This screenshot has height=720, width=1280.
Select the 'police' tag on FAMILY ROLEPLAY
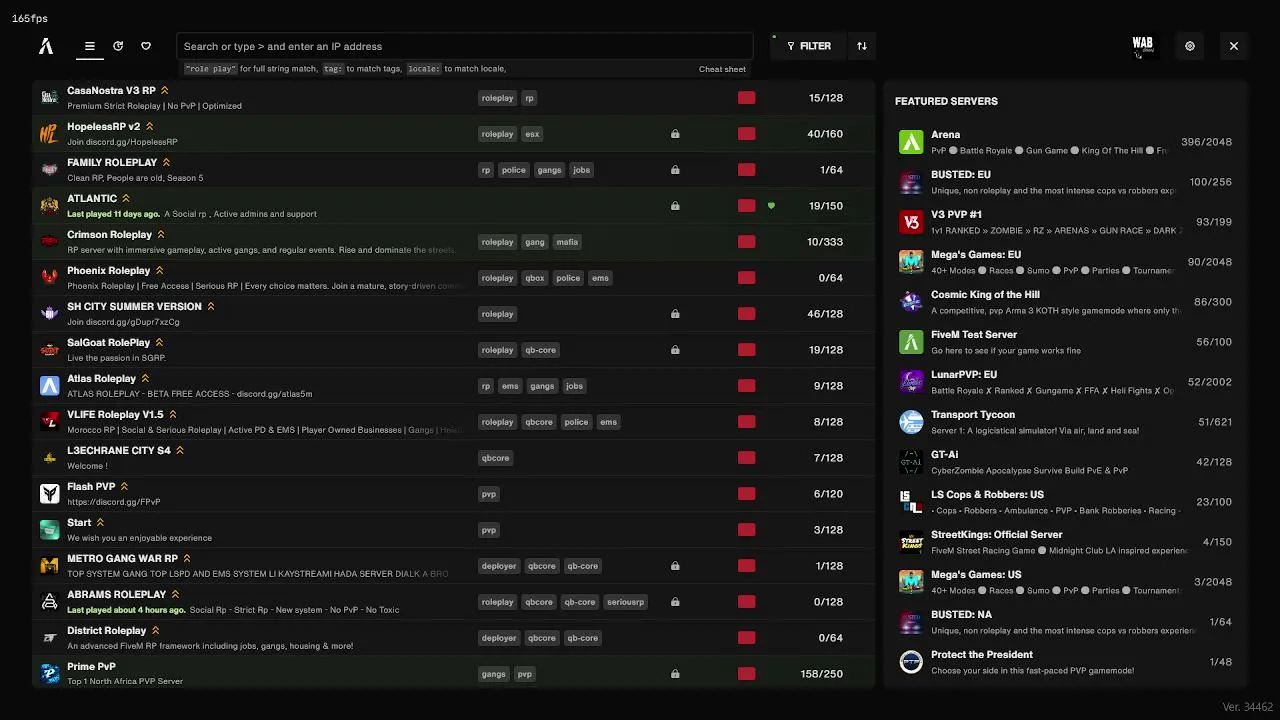[514, 170]
